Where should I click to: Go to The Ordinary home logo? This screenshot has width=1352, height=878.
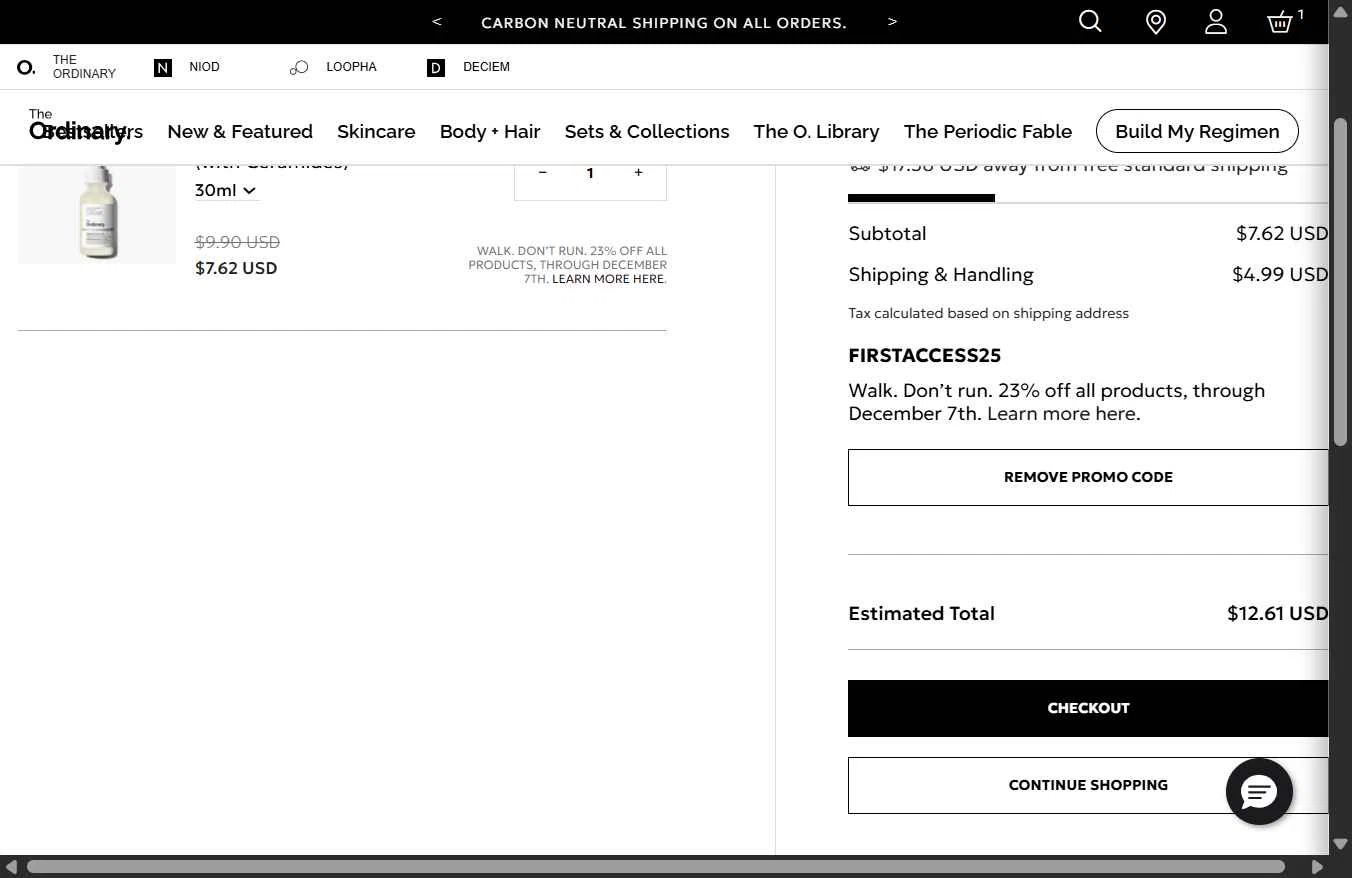click(x=78, y=126)
